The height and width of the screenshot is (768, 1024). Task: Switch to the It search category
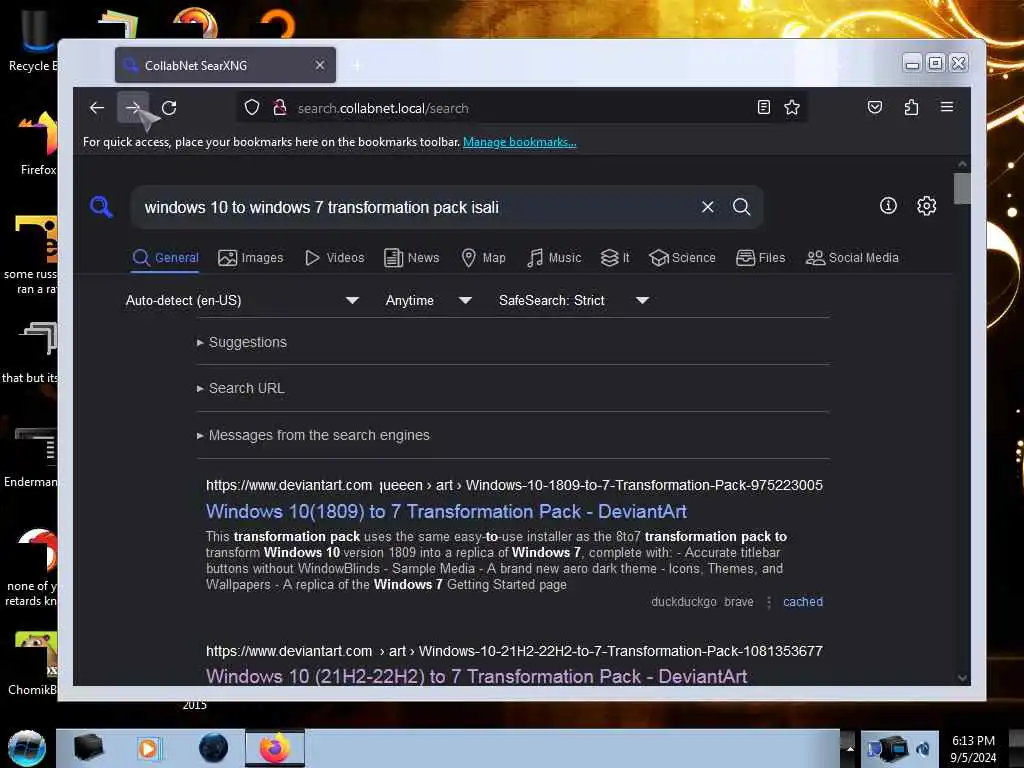click(x=615, y=257)
